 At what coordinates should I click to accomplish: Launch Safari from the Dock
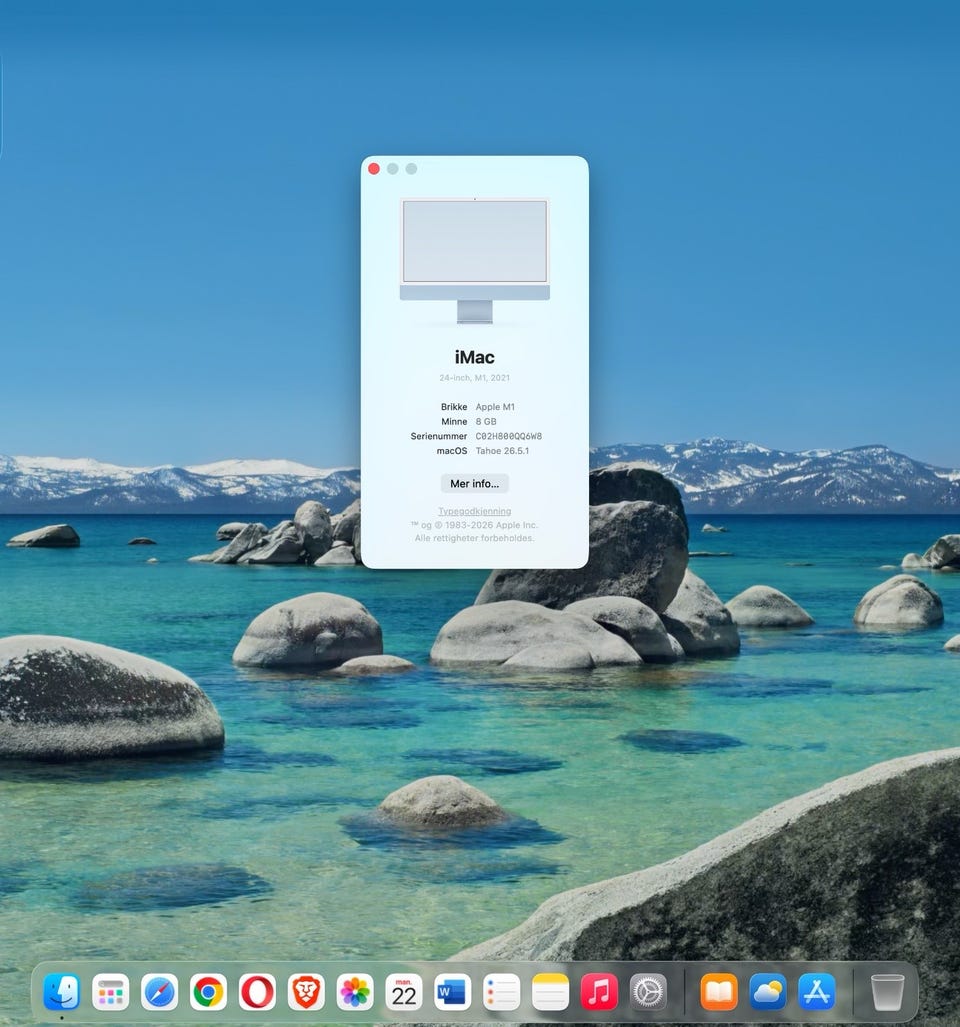click(x=160, y=992)
